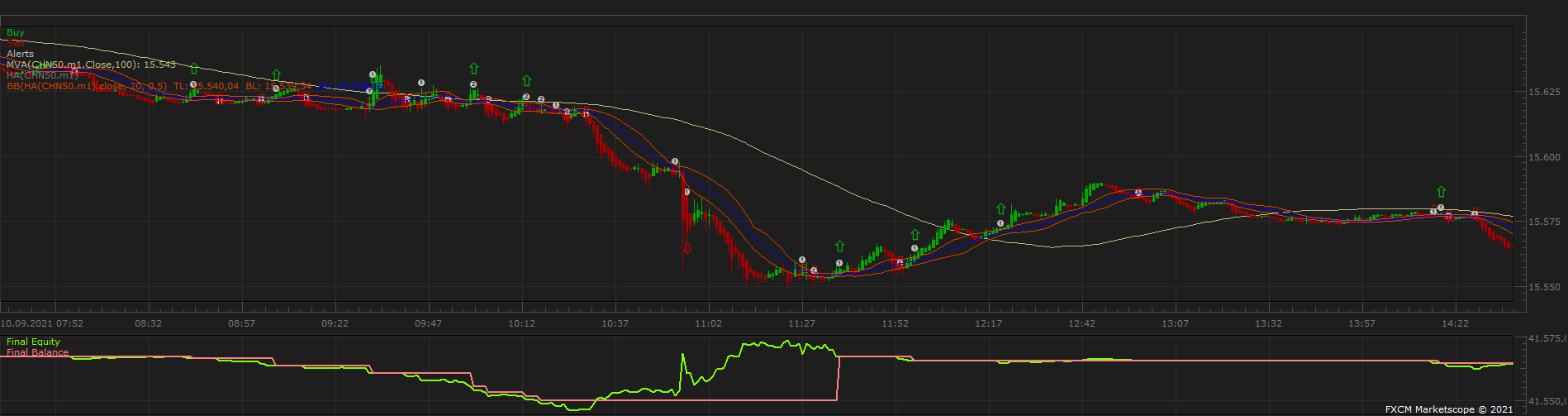The image size is (1568, 416).
Task: Click trade marker 1 at top of 10:53 drop
Action: click(675, 161)
